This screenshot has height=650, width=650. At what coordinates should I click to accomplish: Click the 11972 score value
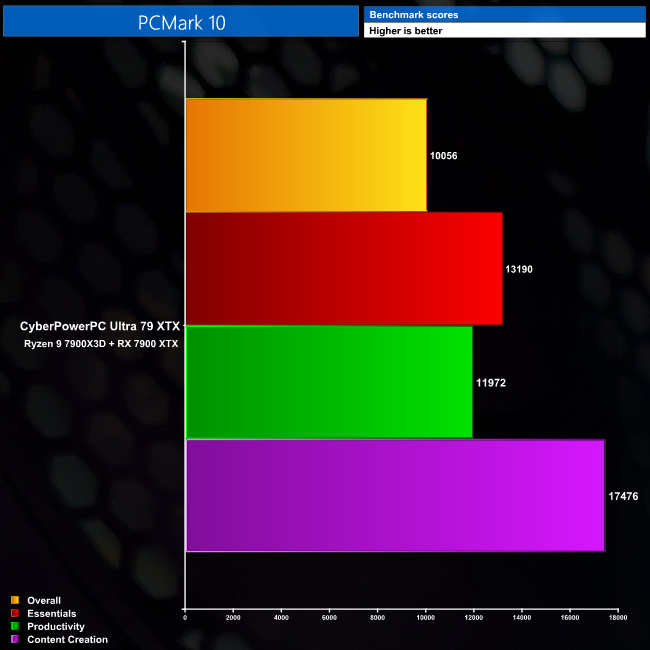pos(491,383)
